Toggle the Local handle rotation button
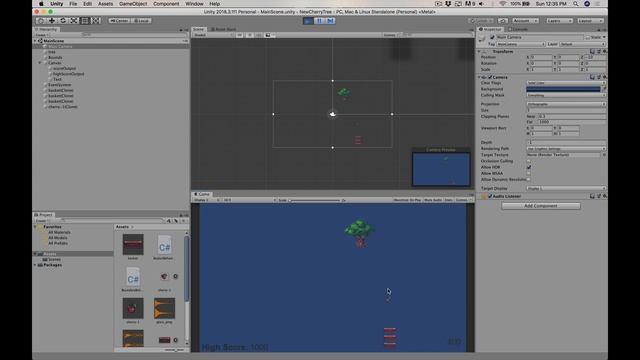640x360 pixels. [141, 20]
